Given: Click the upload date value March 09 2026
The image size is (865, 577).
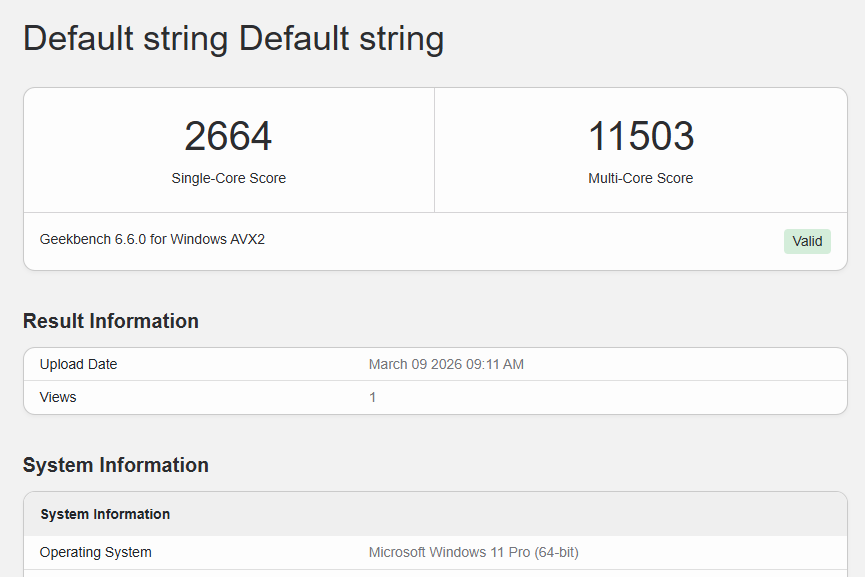Looking at the screenshot, I should pyautogui.click(x=446, y=364).
